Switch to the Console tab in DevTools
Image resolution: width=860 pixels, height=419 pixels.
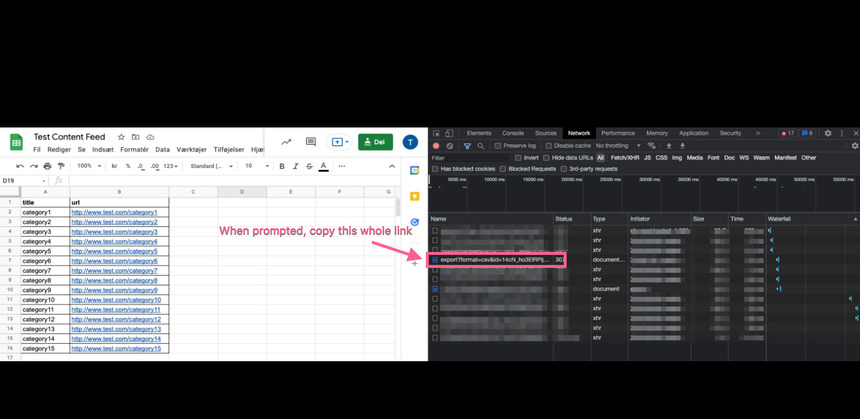[x=513, y=133]
